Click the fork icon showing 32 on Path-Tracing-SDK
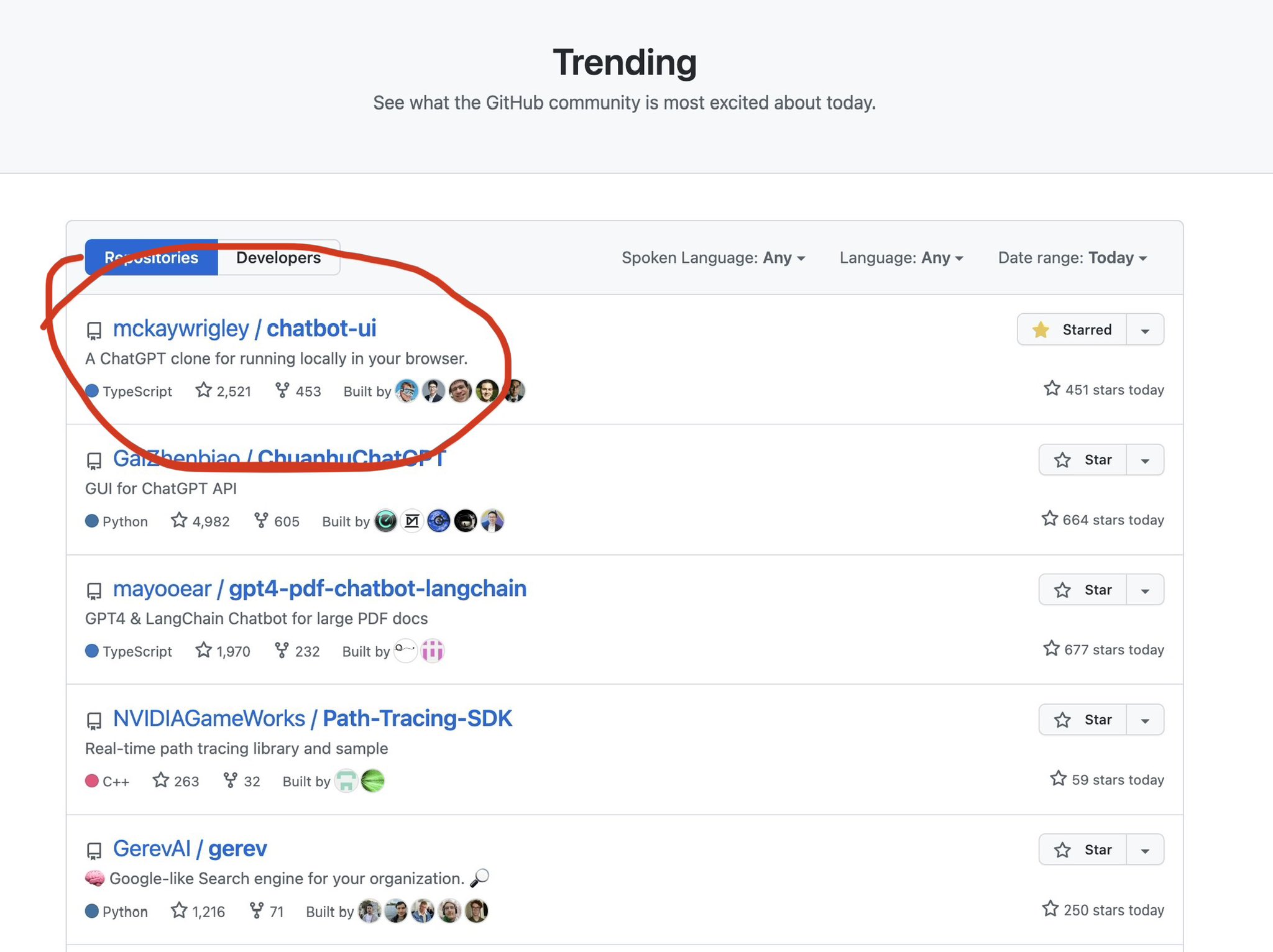Screen dimensions: 1273x952 [231, 780]
